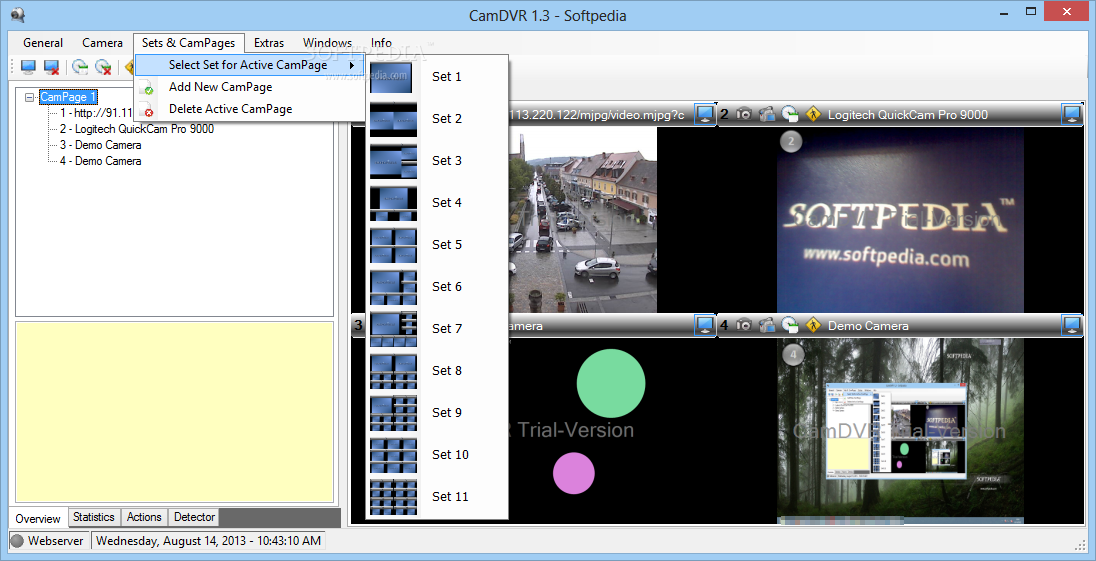Switch to the Actions tab
The height and width of the screenshot is (561, 1096).
coord(144,517)
